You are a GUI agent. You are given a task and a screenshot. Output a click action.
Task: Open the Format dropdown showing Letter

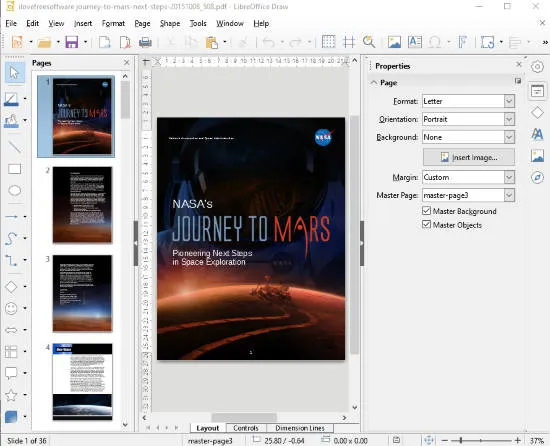[468, 101]
